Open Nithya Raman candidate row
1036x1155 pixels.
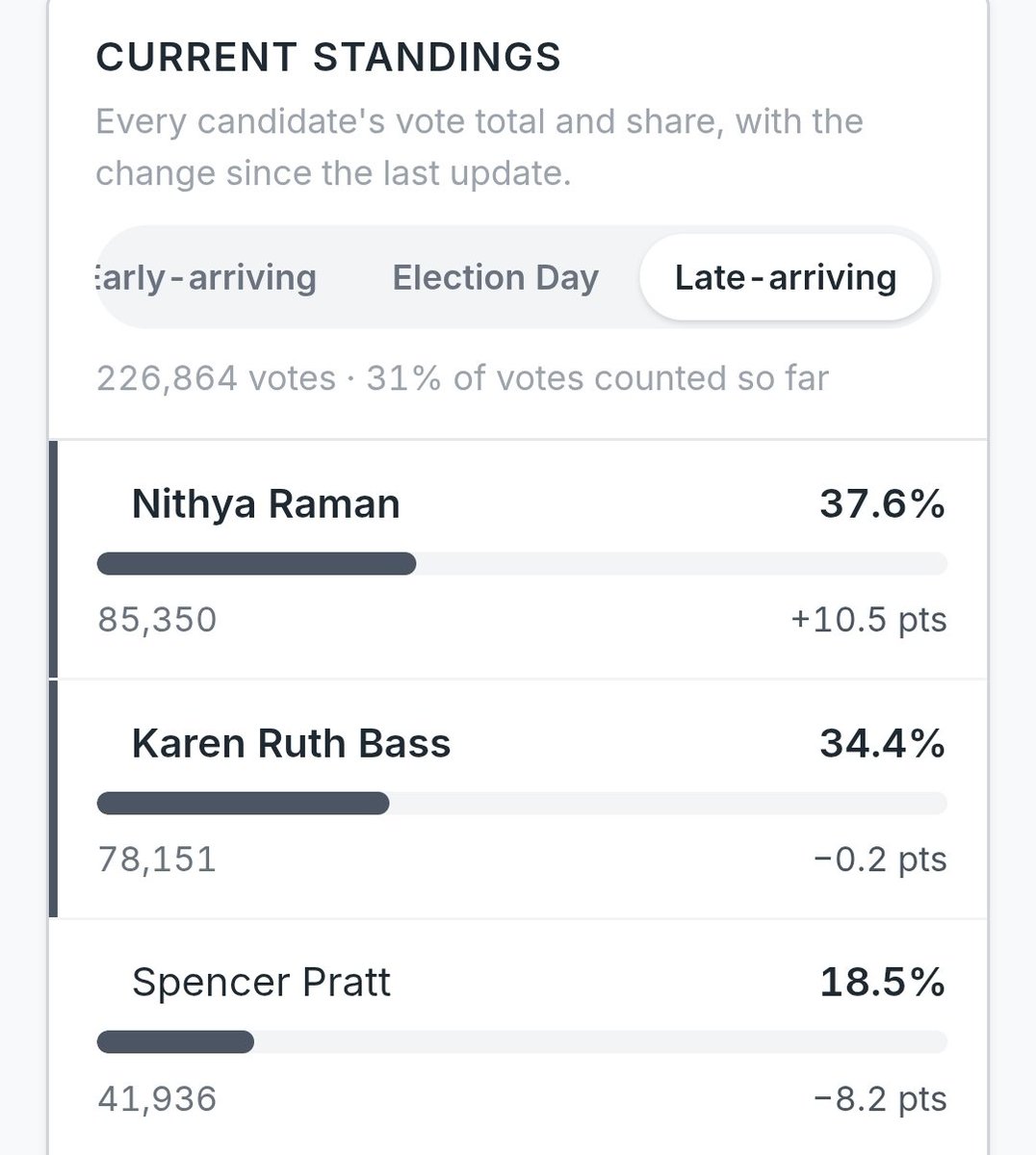(518, 560)
